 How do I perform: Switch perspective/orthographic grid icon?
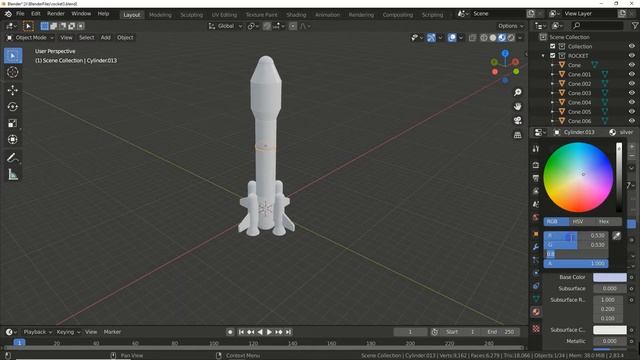518,135
